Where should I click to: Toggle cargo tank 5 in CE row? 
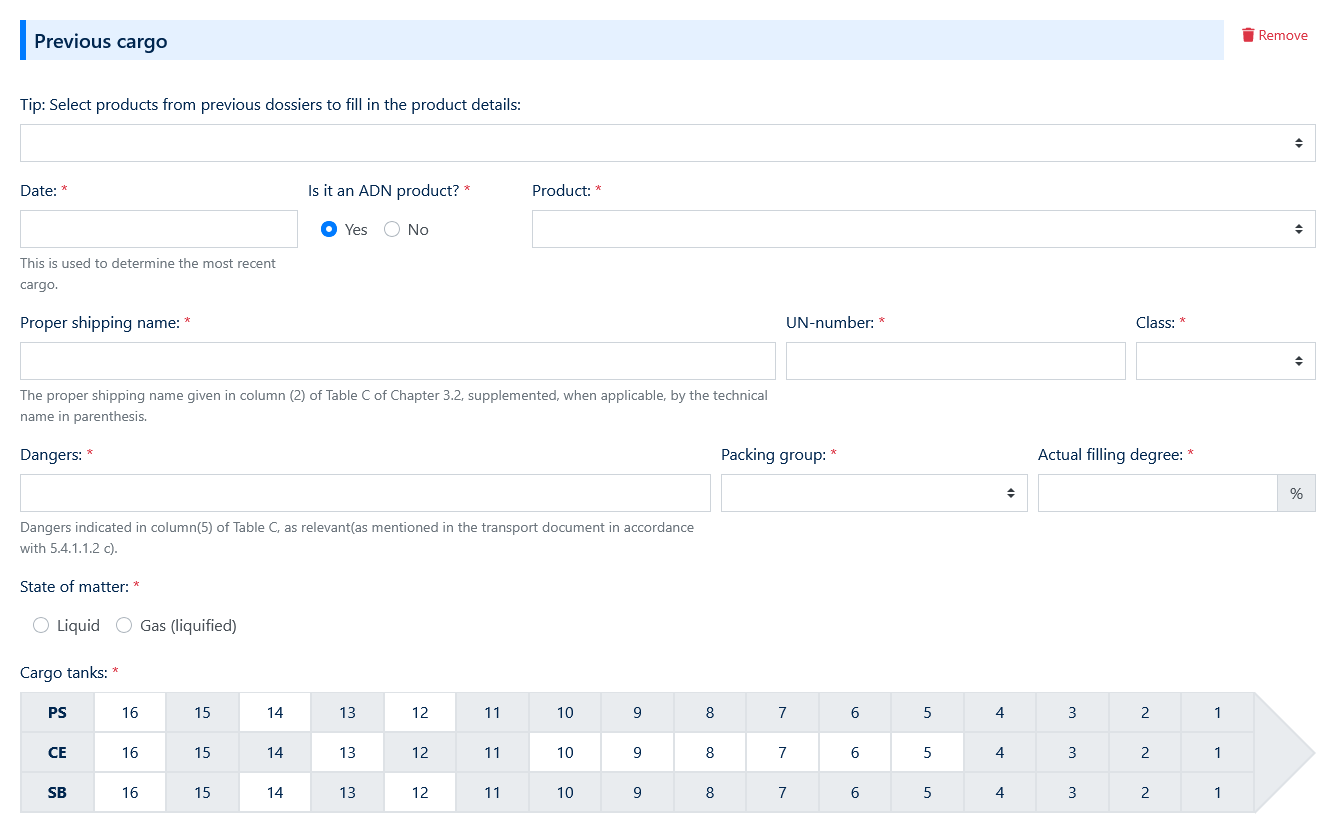[x=927, y=752]
